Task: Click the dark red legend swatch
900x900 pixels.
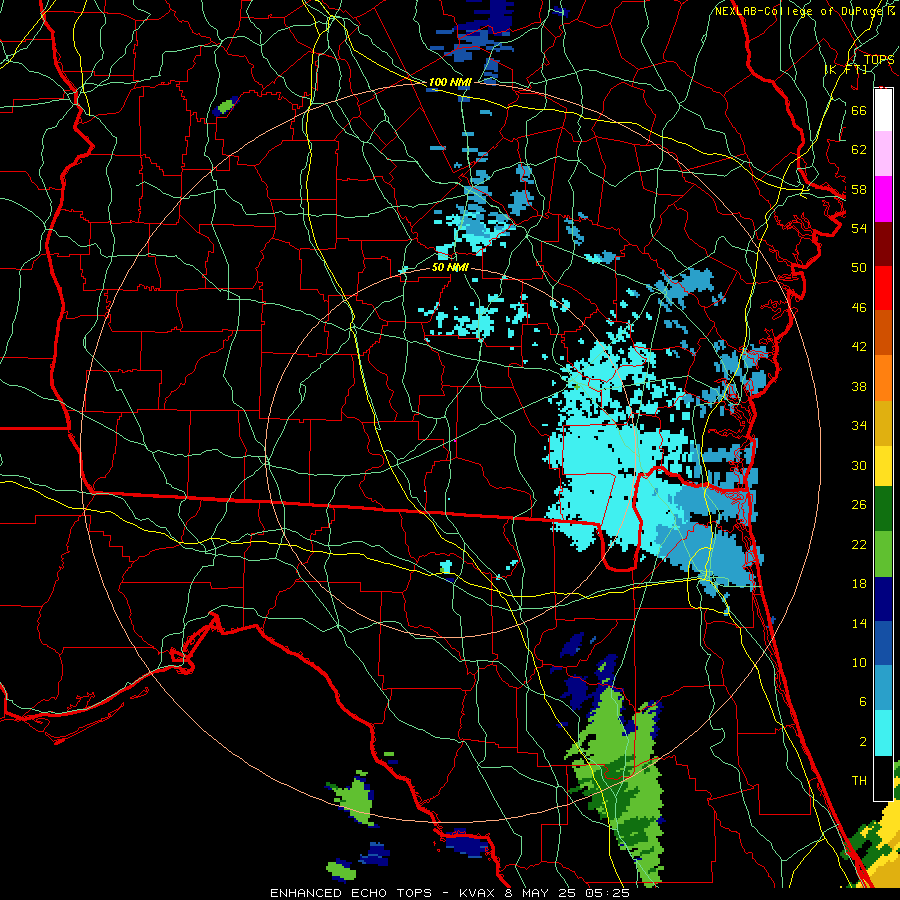Action: pos(883,244)
